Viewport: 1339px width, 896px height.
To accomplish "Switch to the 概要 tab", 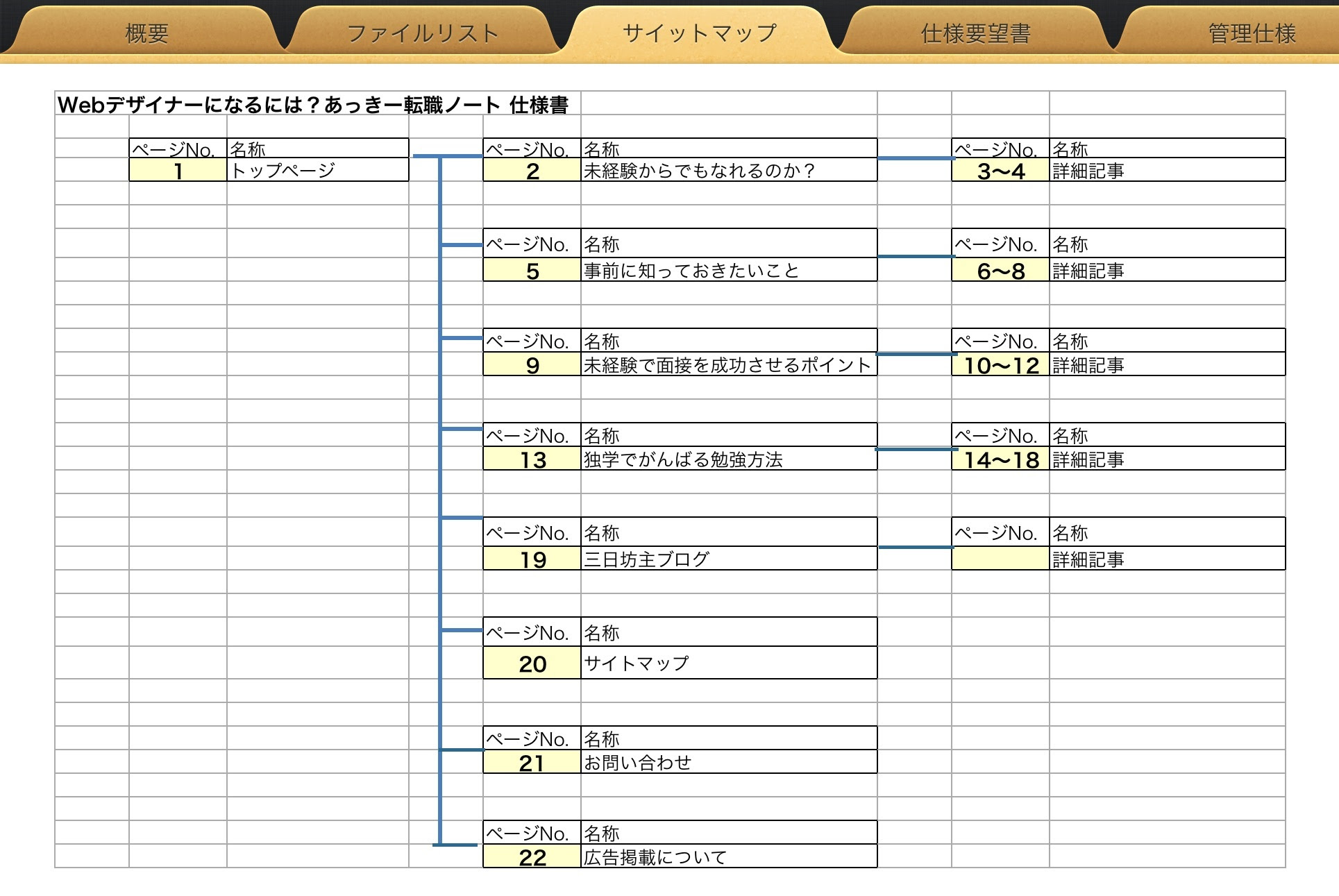I will tap(146, 33).
